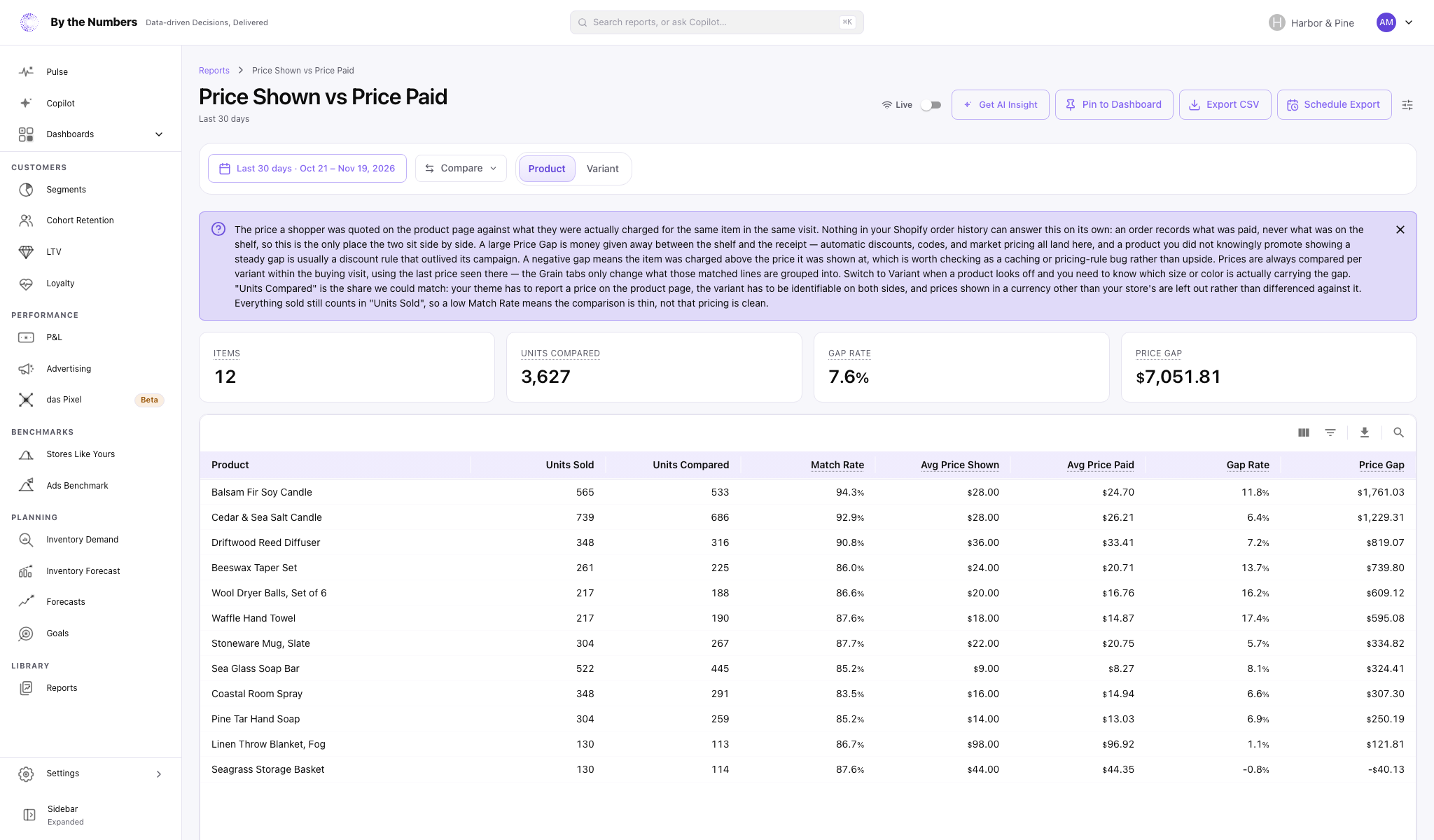Viewport: 1434px width, 840px height.
Task: Sort by Price Gap column header
Action: [1381, 465]
